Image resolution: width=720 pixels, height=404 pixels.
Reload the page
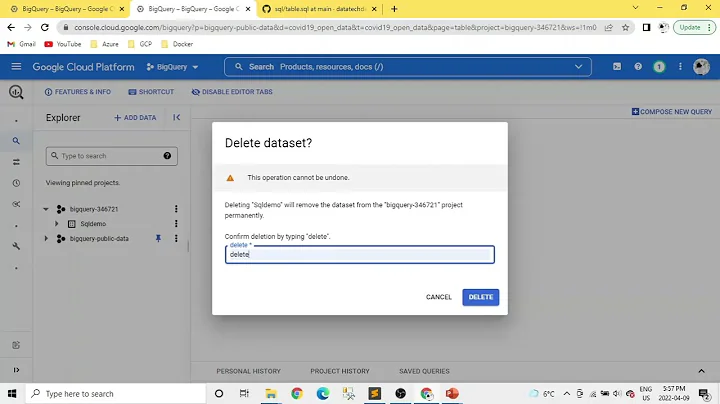[45, 28]
